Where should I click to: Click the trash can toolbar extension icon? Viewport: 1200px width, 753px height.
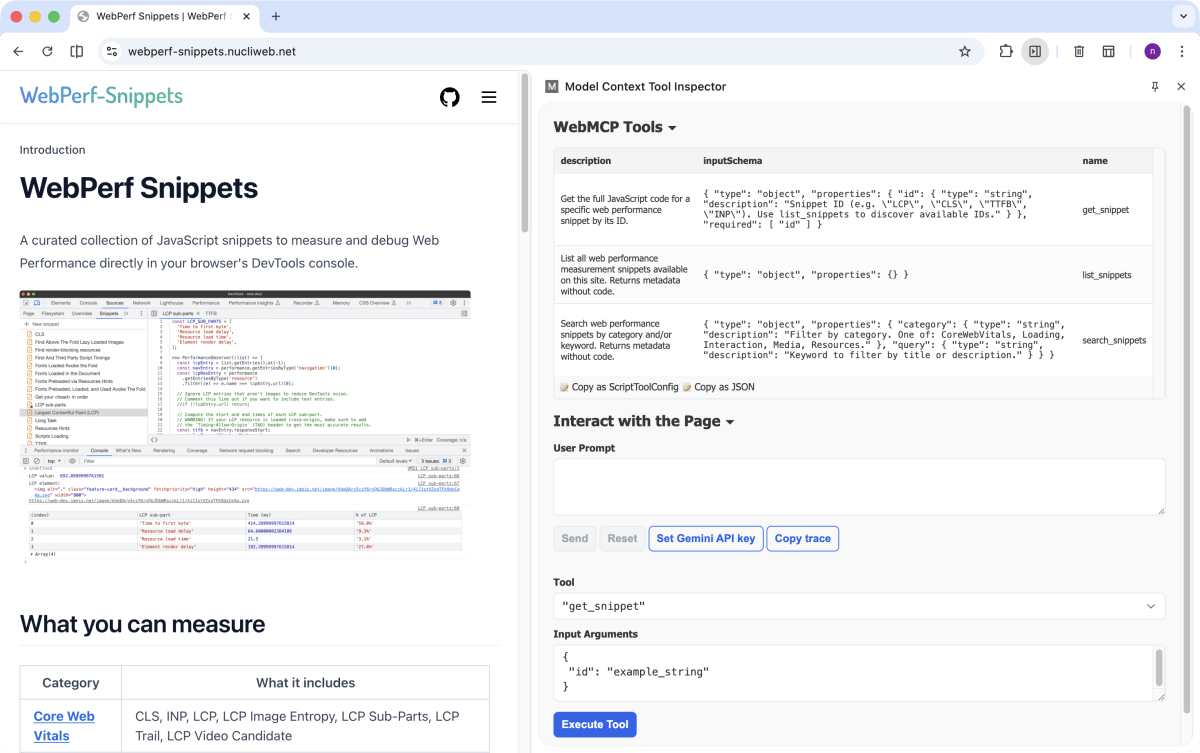coord(1080,51)
